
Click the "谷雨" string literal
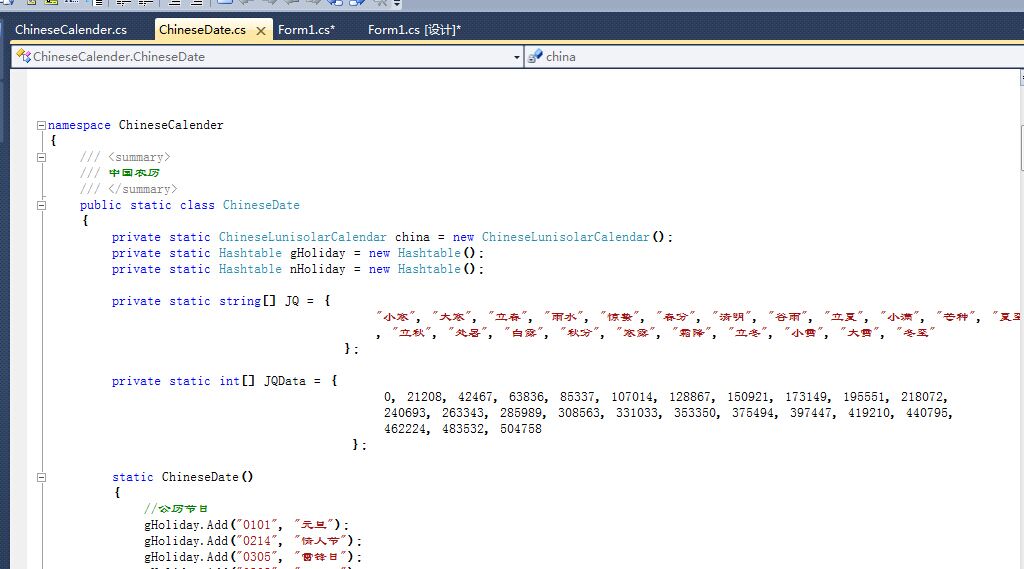tap(788, 317)
